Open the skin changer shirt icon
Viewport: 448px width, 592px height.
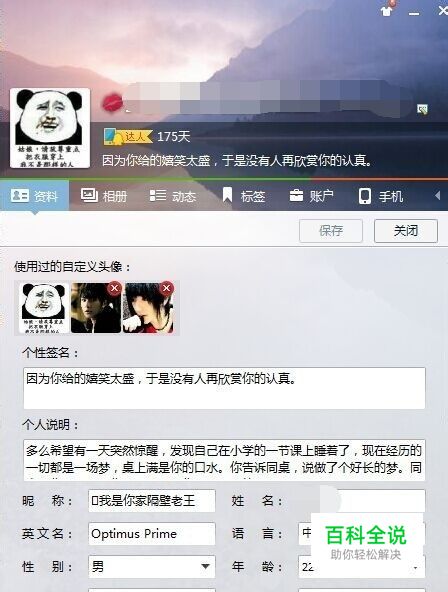click(386, 11)
